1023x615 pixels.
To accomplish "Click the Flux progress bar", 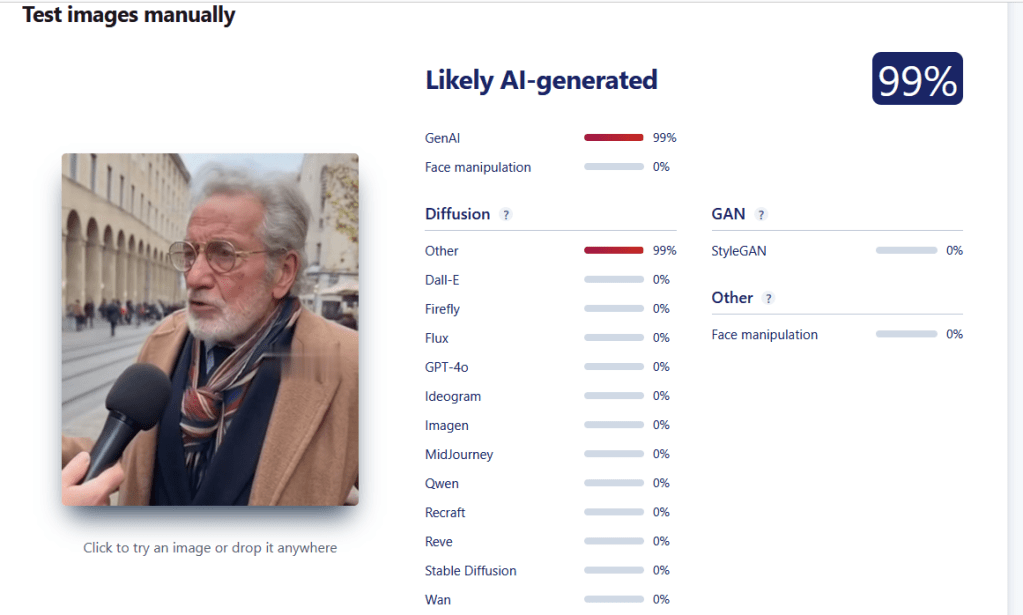I will click(x=613, y=337).
